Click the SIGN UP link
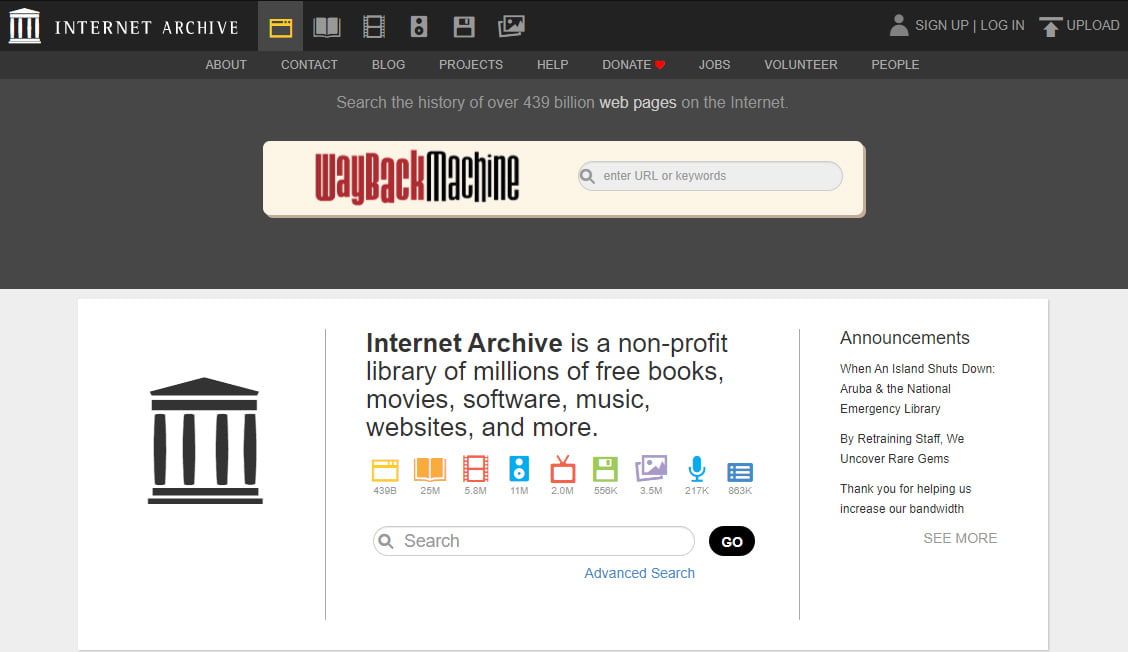 click(942, 25)
